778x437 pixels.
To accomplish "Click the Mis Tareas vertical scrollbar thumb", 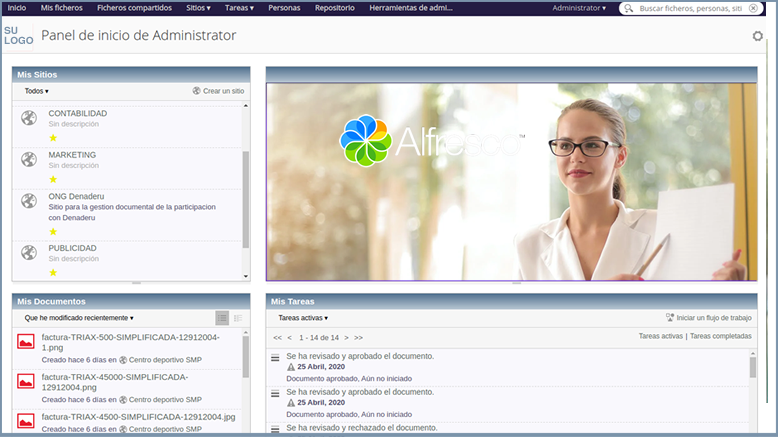I will 753,368.
